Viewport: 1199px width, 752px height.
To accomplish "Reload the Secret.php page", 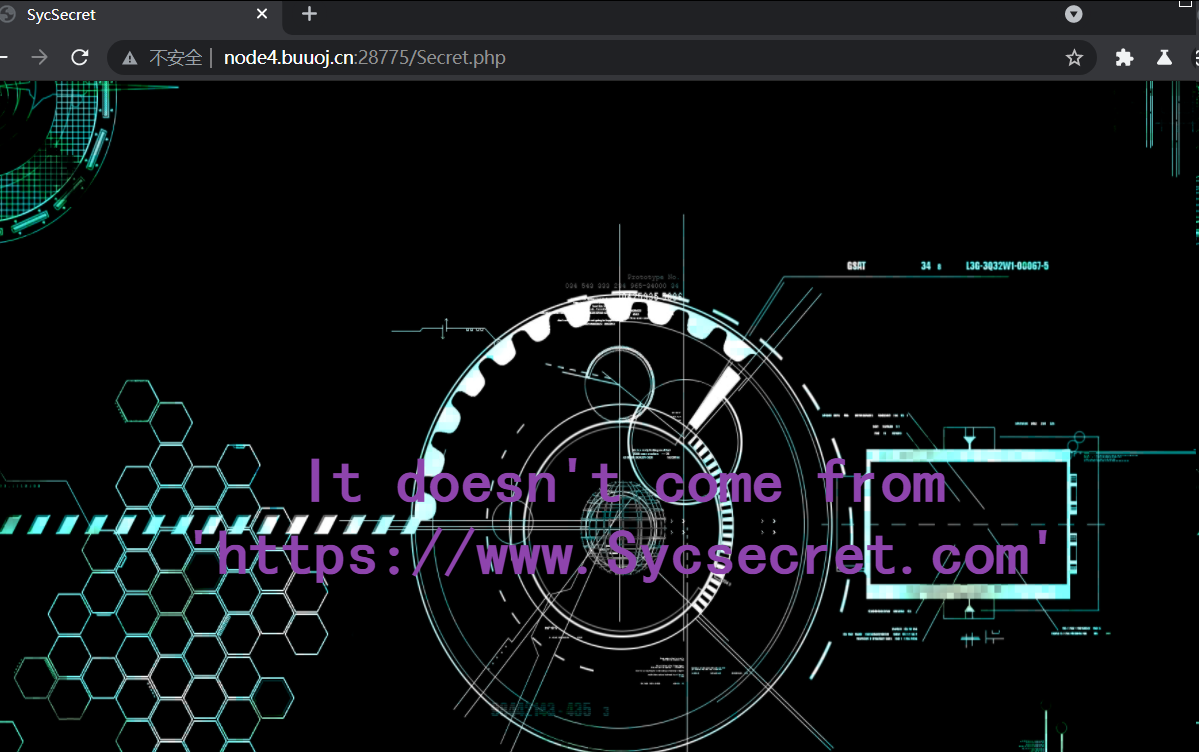I will 80,57.
